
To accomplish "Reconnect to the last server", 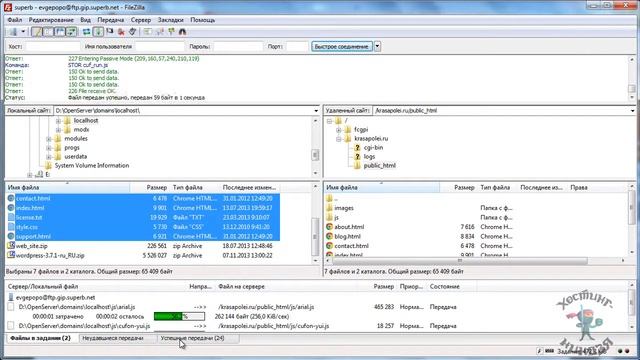I will pyautogui.click(x=133, y=31).
